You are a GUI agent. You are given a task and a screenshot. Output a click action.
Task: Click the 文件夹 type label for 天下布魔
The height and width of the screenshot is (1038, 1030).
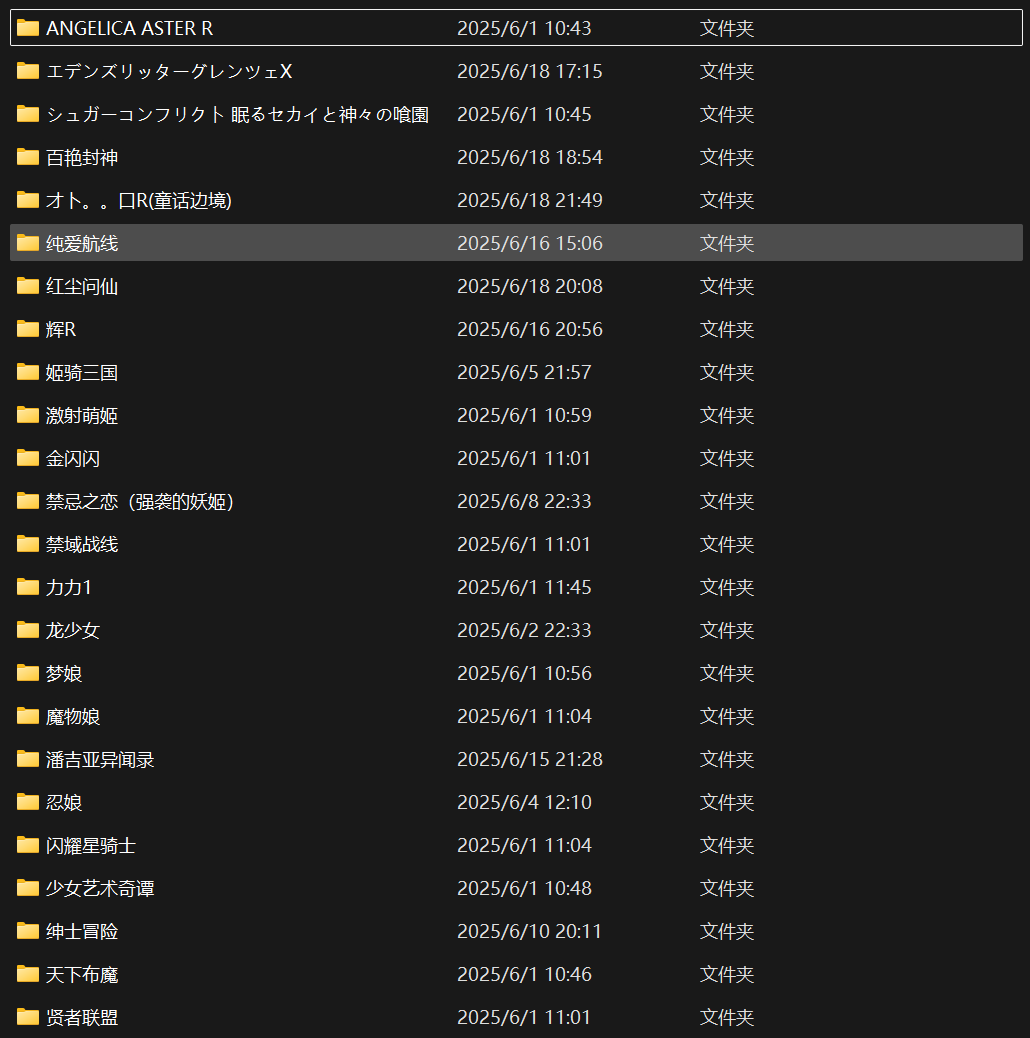(x=726, y=974)
